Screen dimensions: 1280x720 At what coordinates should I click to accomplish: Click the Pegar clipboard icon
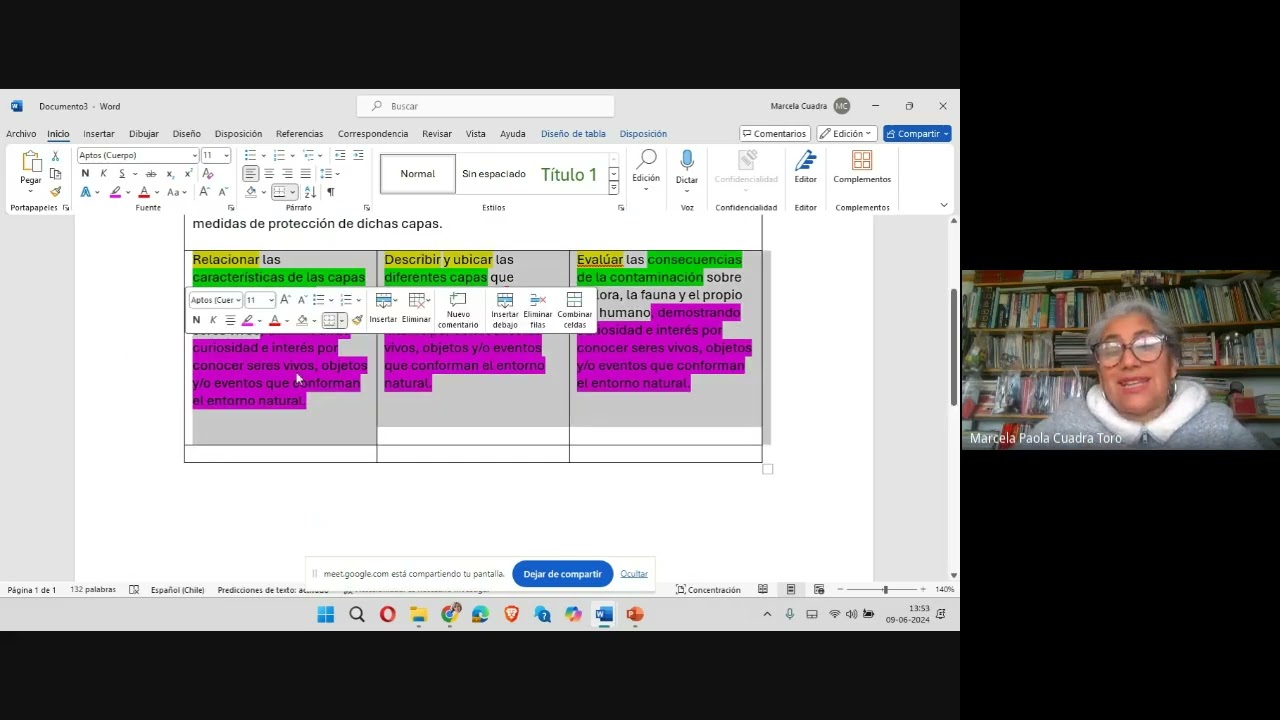coord(31,163)
